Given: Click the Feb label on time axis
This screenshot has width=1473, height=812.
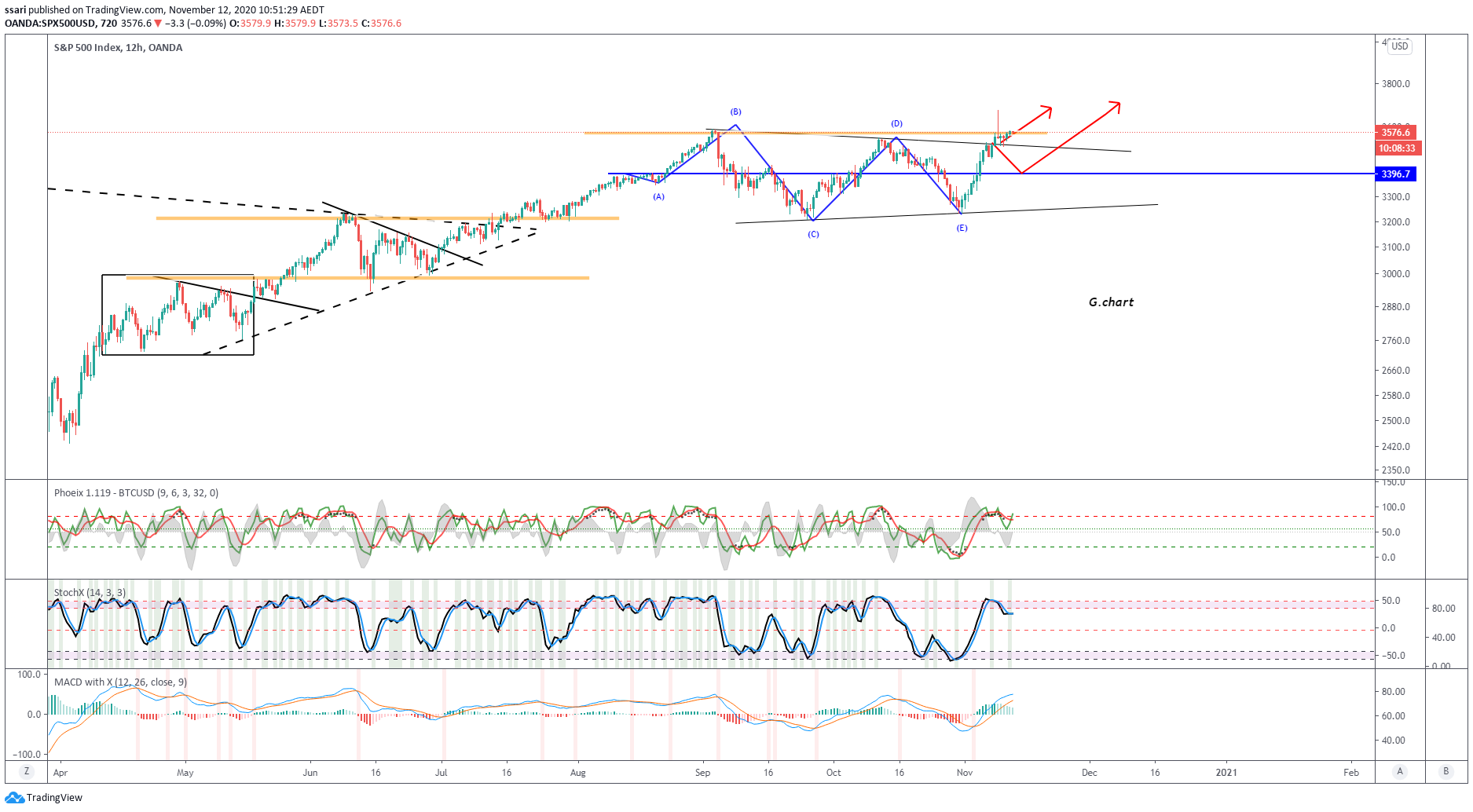Looking at the screenshot, I should 1351,773.
